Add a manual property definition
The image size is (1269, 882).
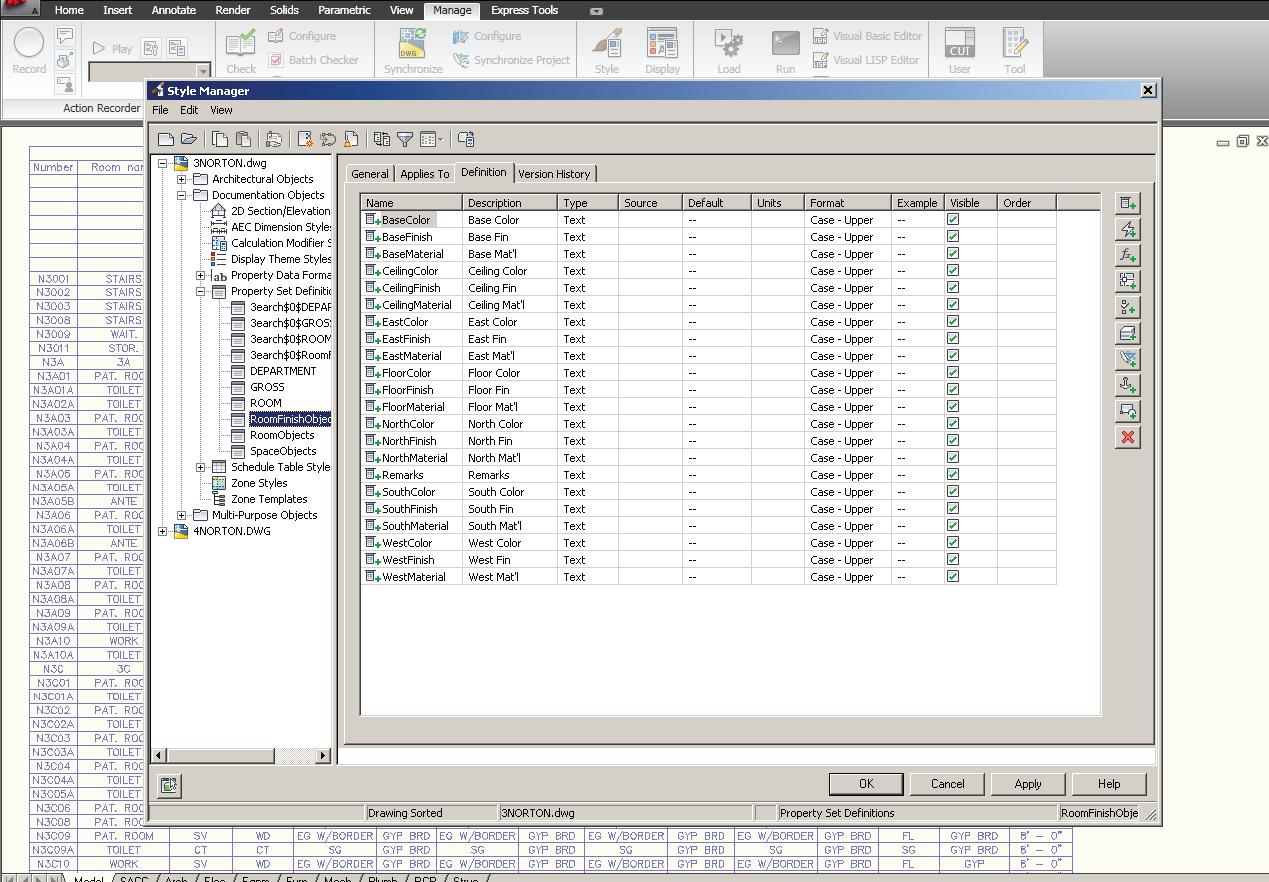(1128, 203)
